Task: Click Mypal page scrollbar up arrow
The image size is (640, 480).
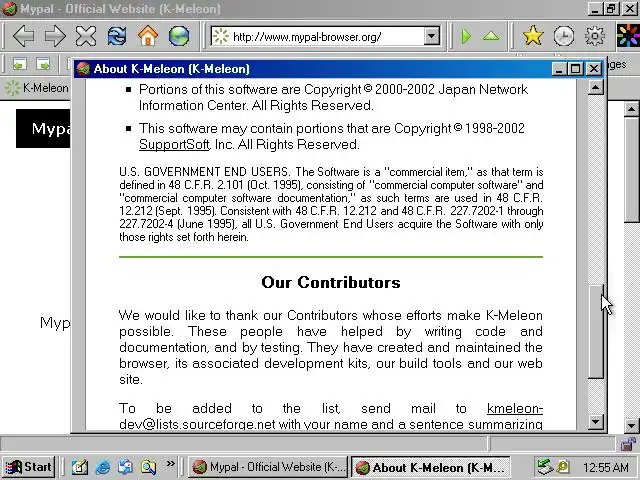Action: [631, 109]
